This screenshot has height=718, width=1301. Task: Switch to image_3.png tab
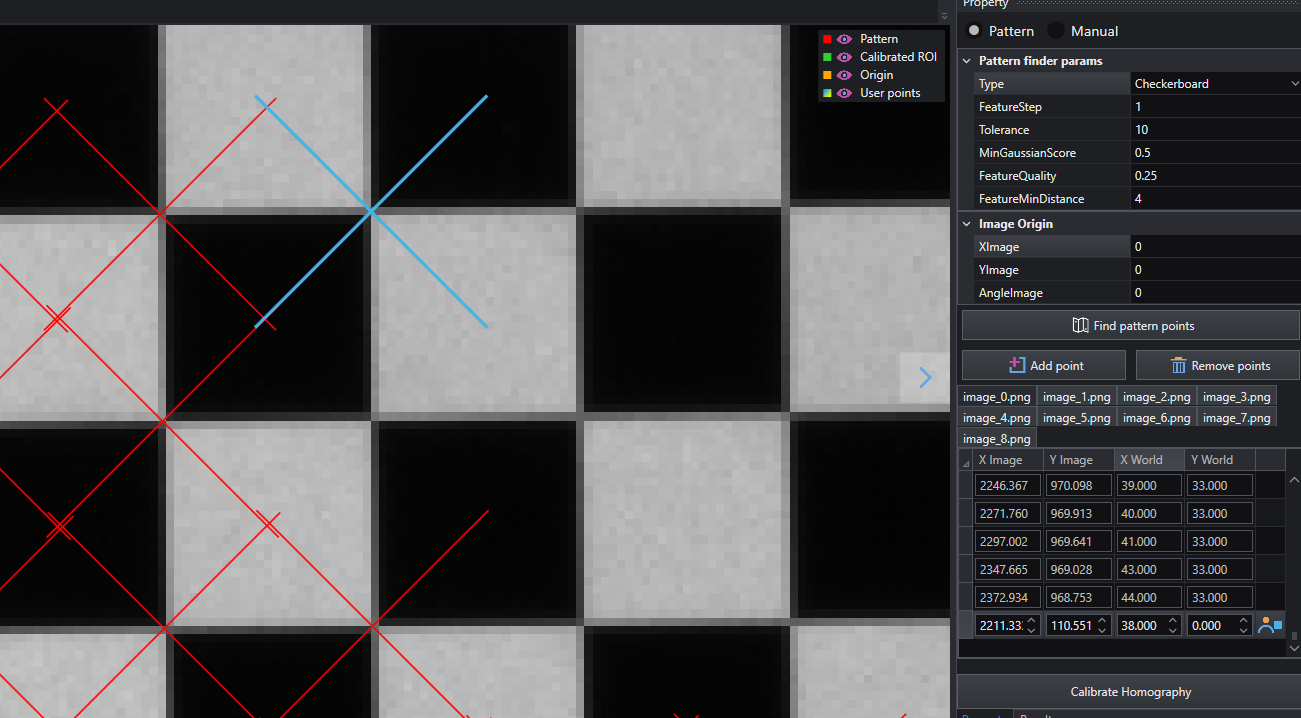[1237, 397]
